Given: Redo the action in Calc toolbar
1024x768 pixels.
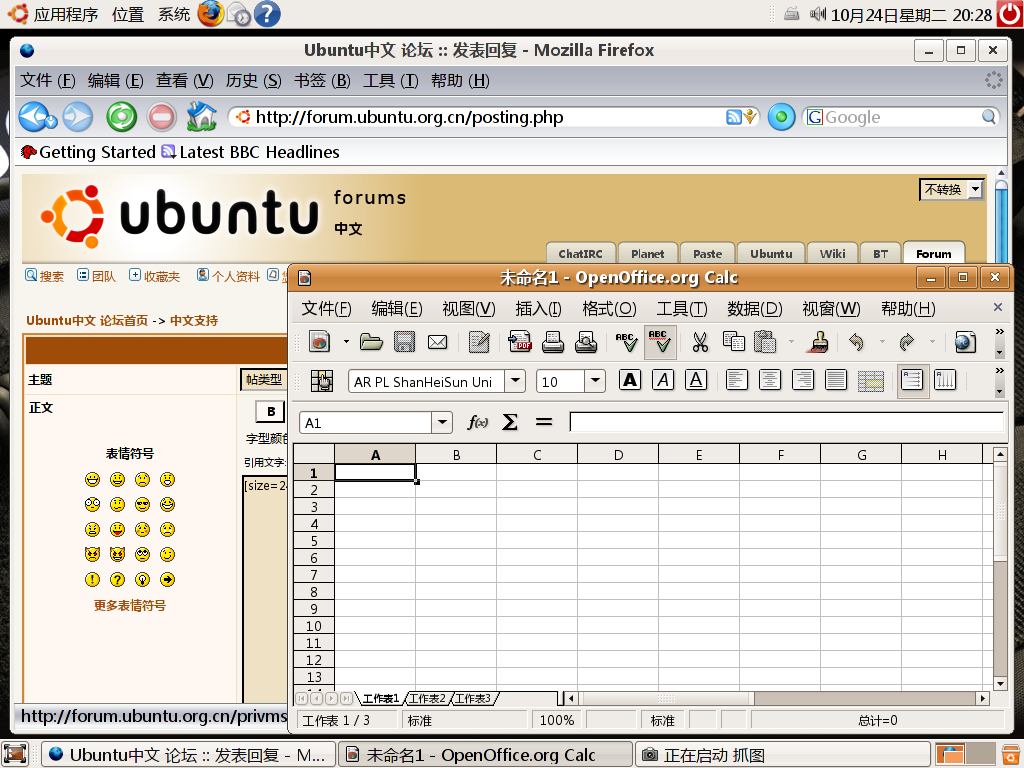Looking at the screenshot, I should (x=906, y=342).
